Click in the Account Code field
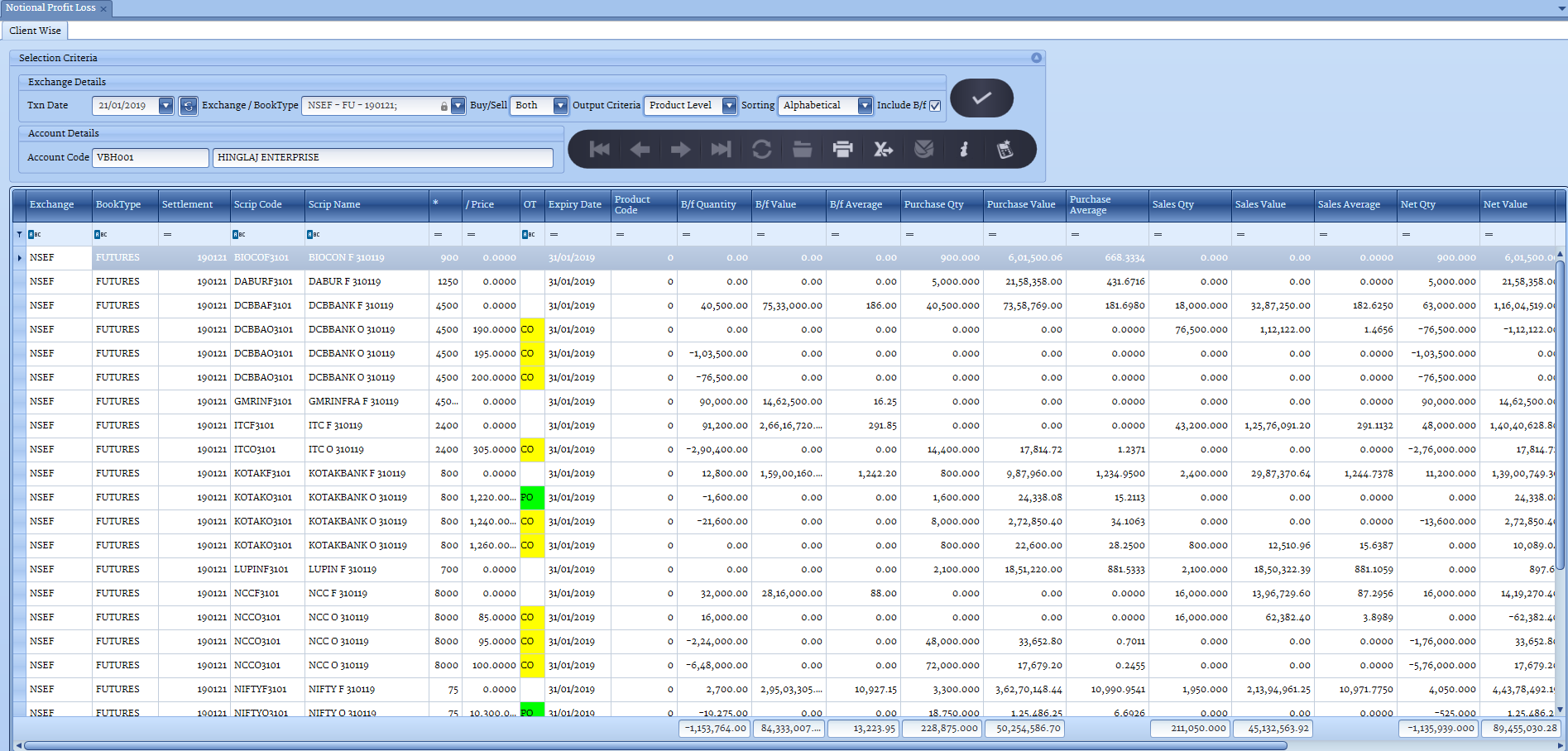This screenshot has height=751, width=1568. point(150,157)
